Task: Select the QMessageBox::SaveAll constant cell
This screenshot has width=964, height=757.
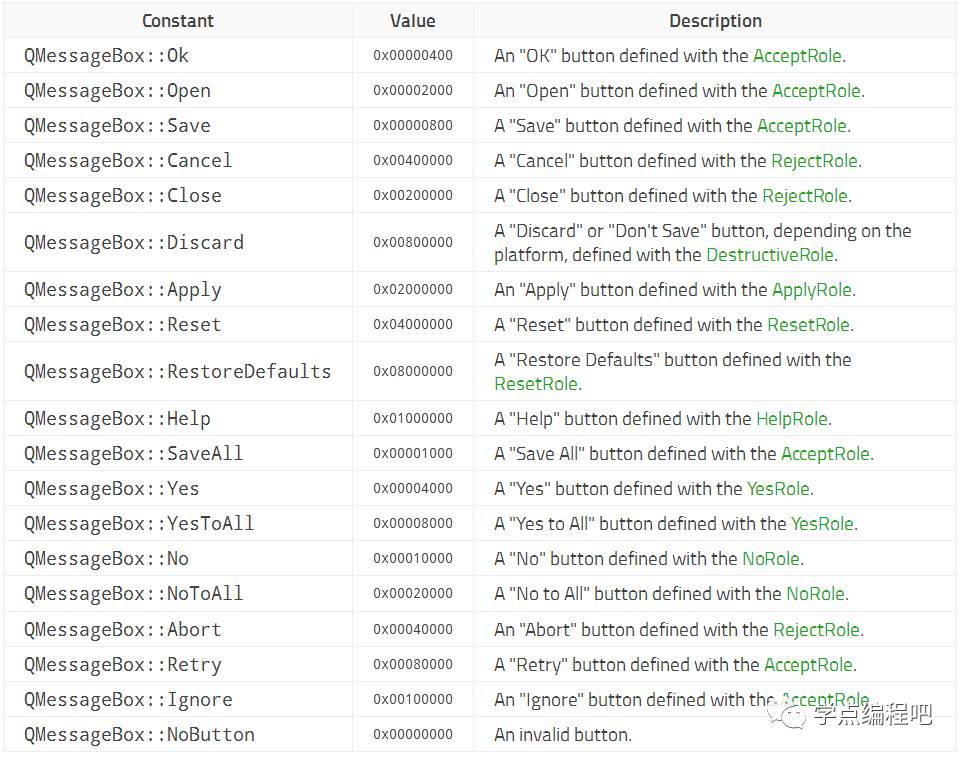Action: 178,454
